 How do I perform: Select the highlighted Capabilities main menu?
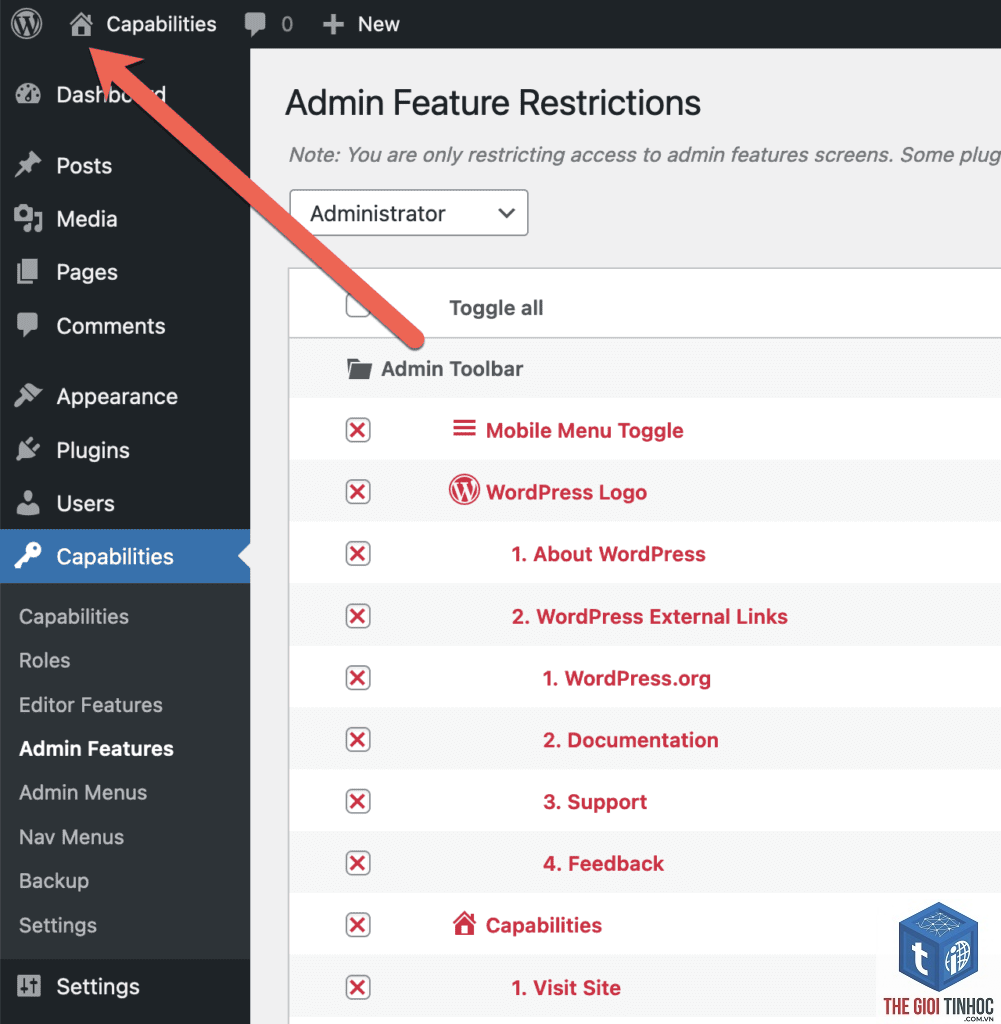(x=125, y=556)
